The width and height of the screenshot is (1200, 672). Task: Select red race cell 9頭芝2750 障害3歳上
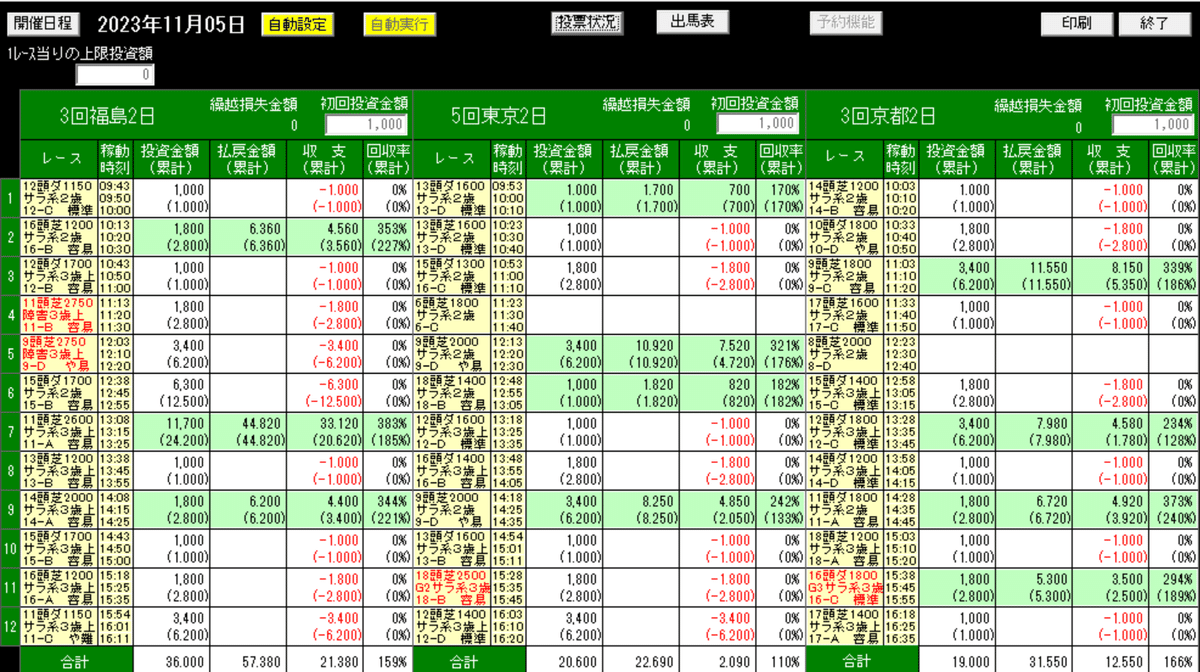click(58, 353)
